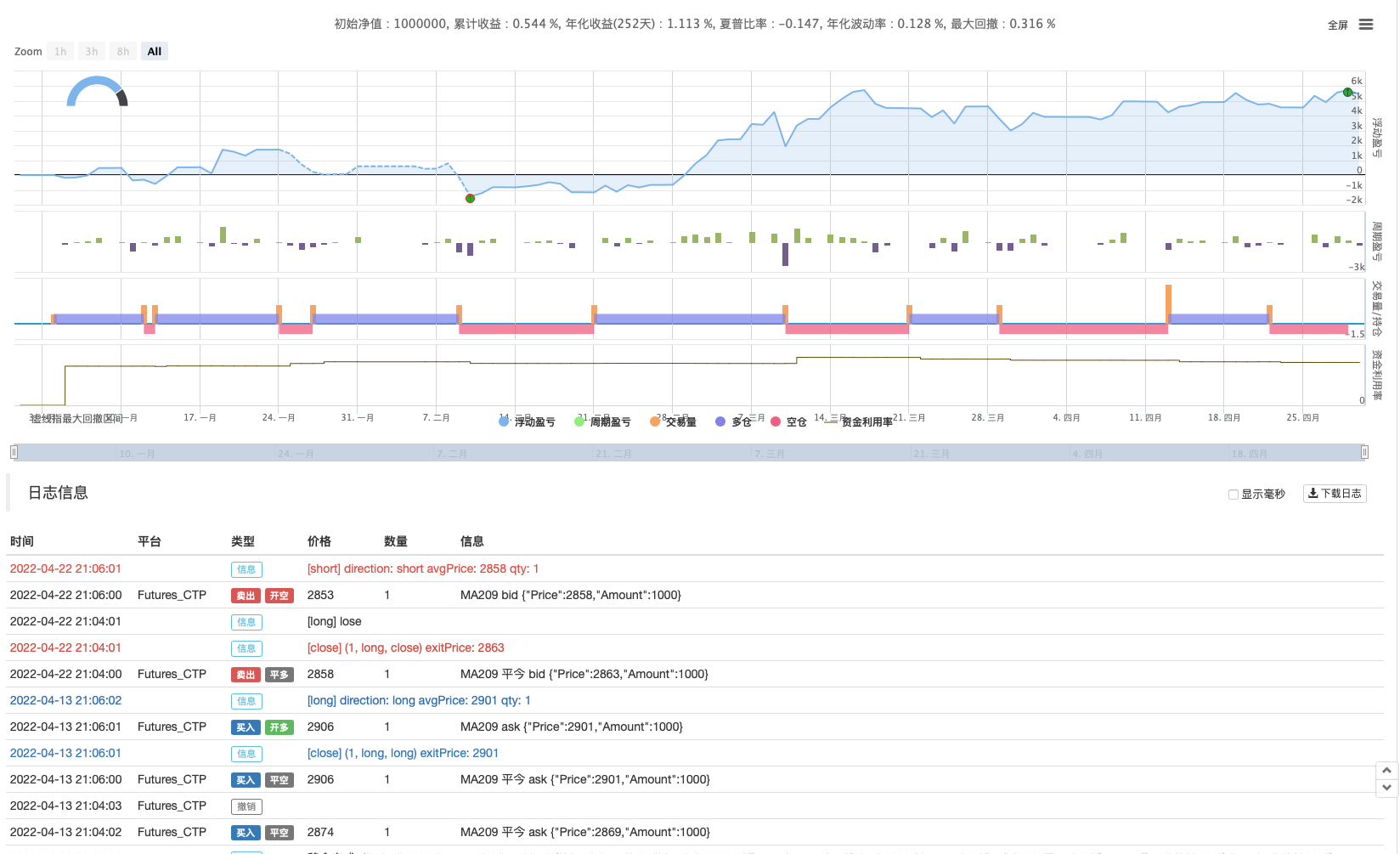Click message 'MA209 ask {"Price":2901,"Amount":1000}'
1400x854 pixels.
tap(572, 727)
